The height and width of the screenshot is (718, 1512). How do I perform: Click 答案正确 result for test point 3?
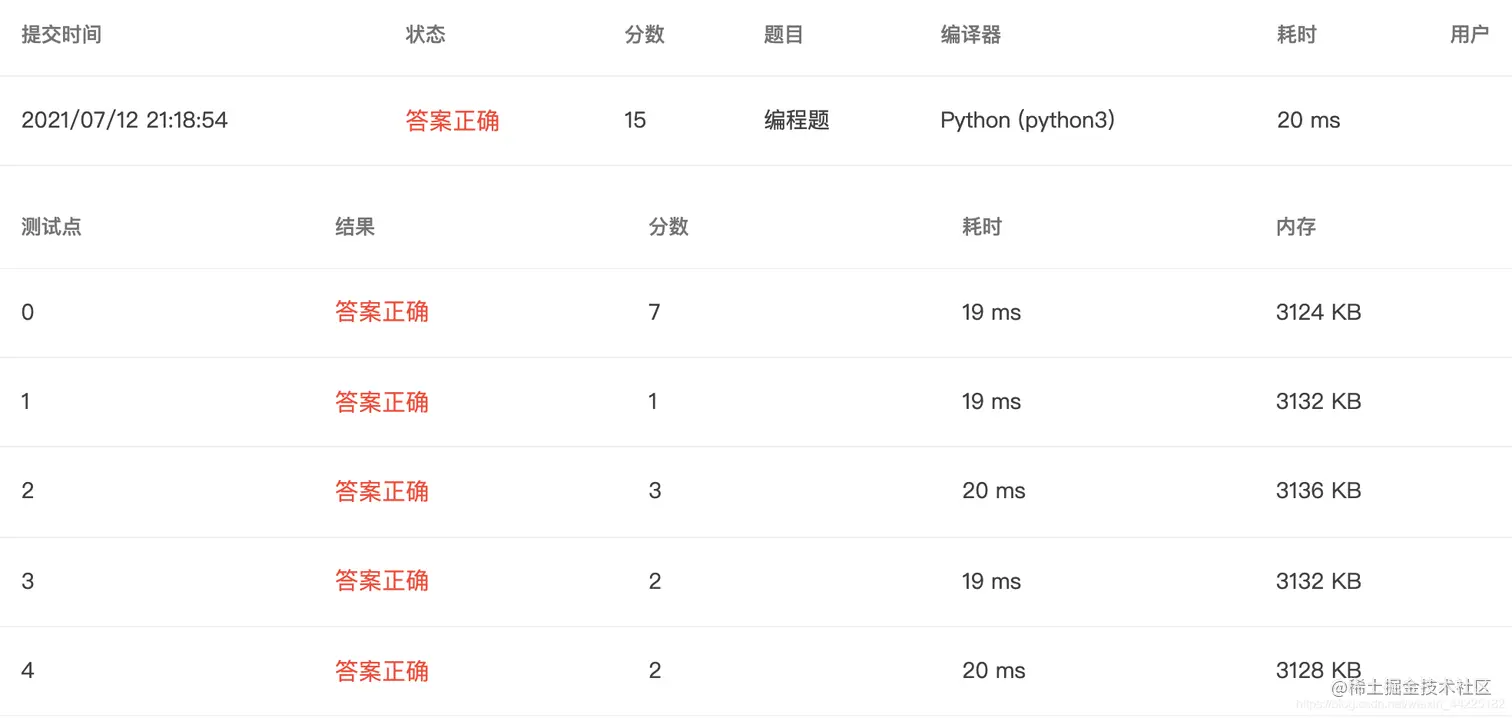coord(382,581)
